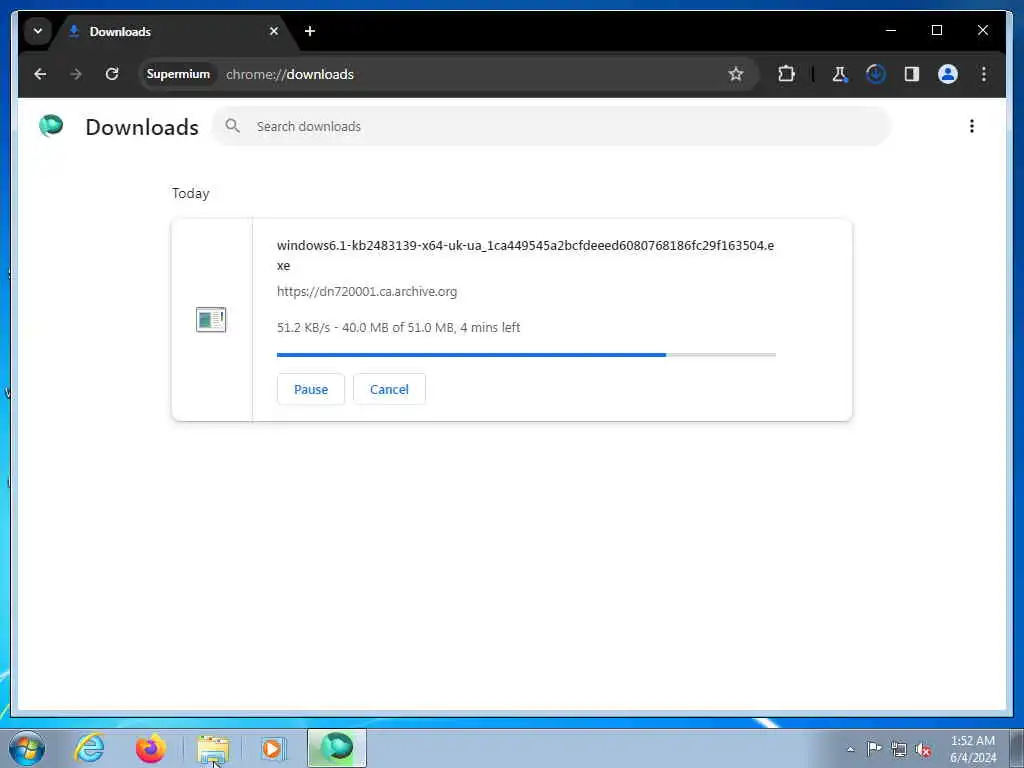Click the download speed status text

point(398,328)
